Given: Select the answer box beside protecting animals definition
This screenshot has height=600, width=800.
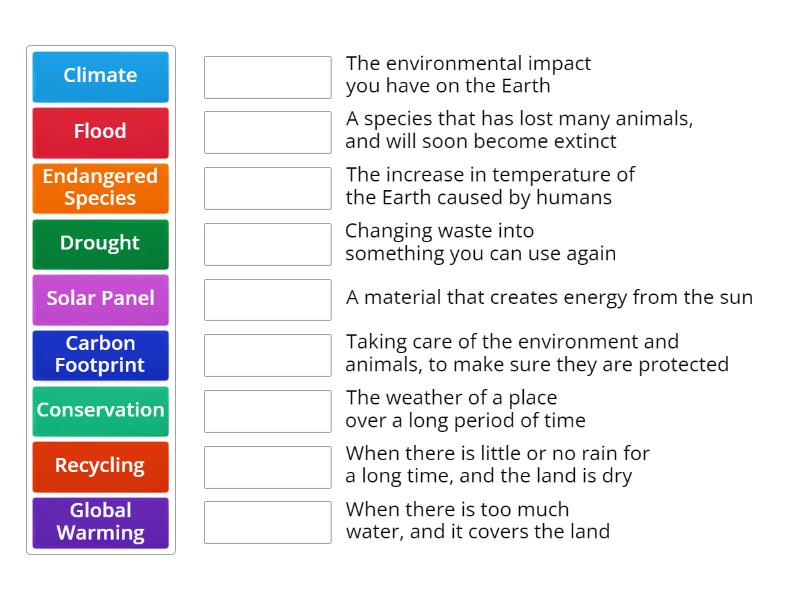Looking at the screenshot, I should [x=266, y=355].
